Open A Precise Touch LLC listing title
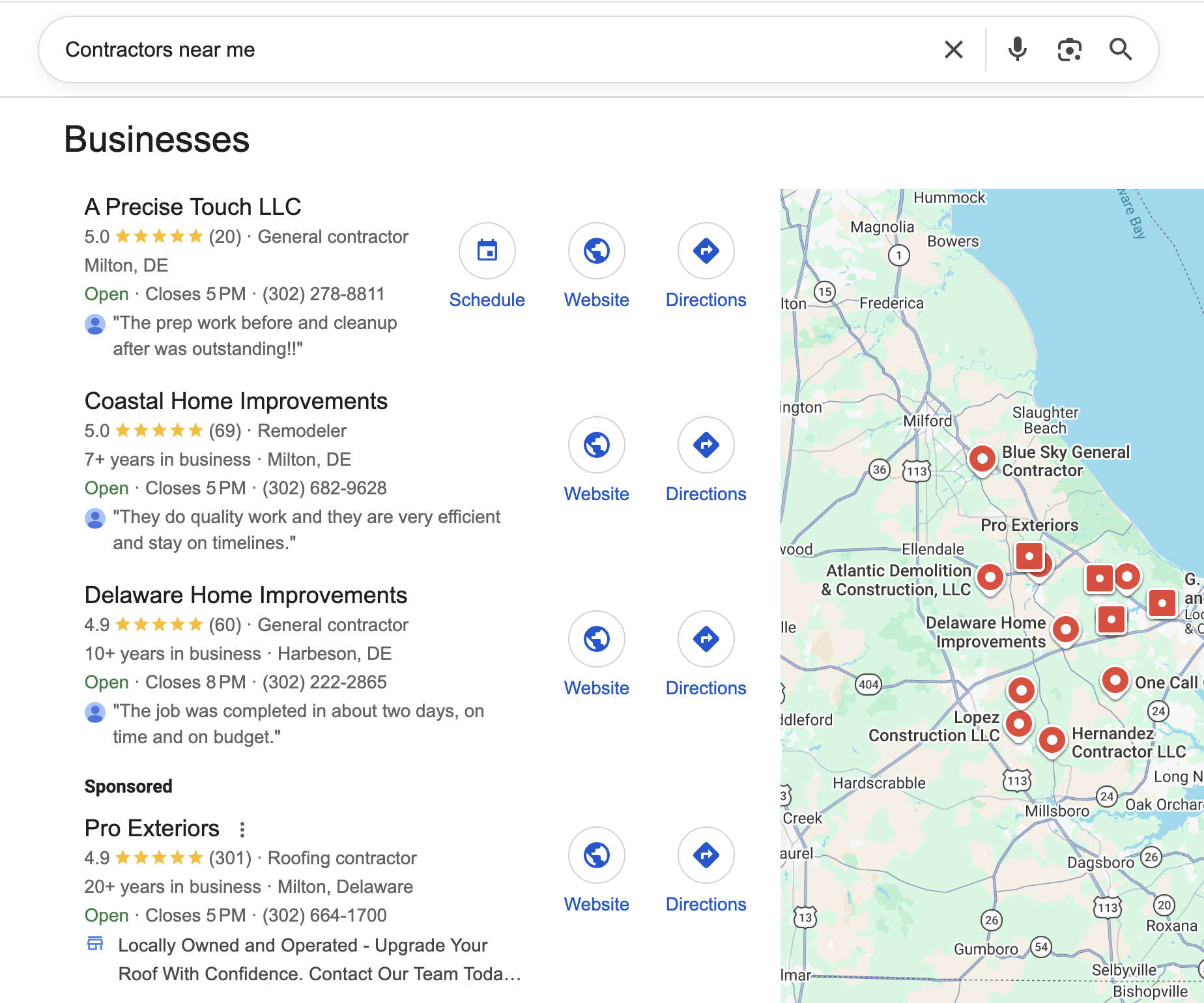Viewport: 1204px width, 1003px height. coord(193,206)
